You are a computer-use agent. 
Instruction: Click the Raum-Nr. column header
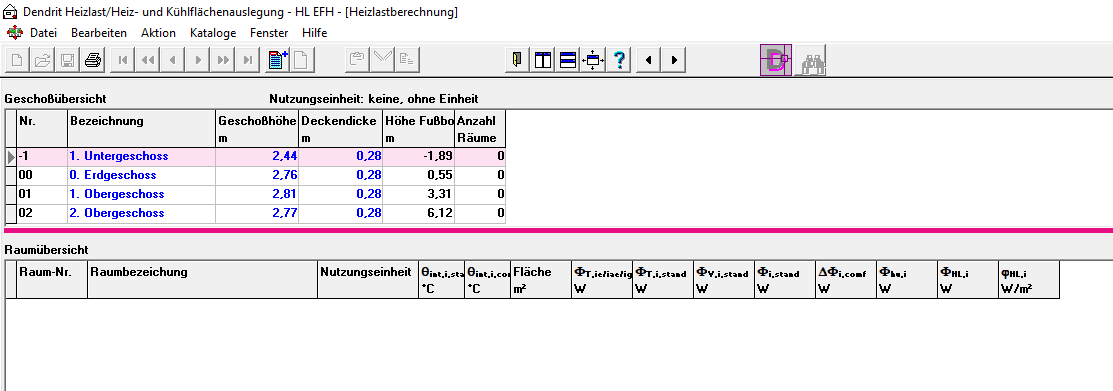(x=52, y=280)
